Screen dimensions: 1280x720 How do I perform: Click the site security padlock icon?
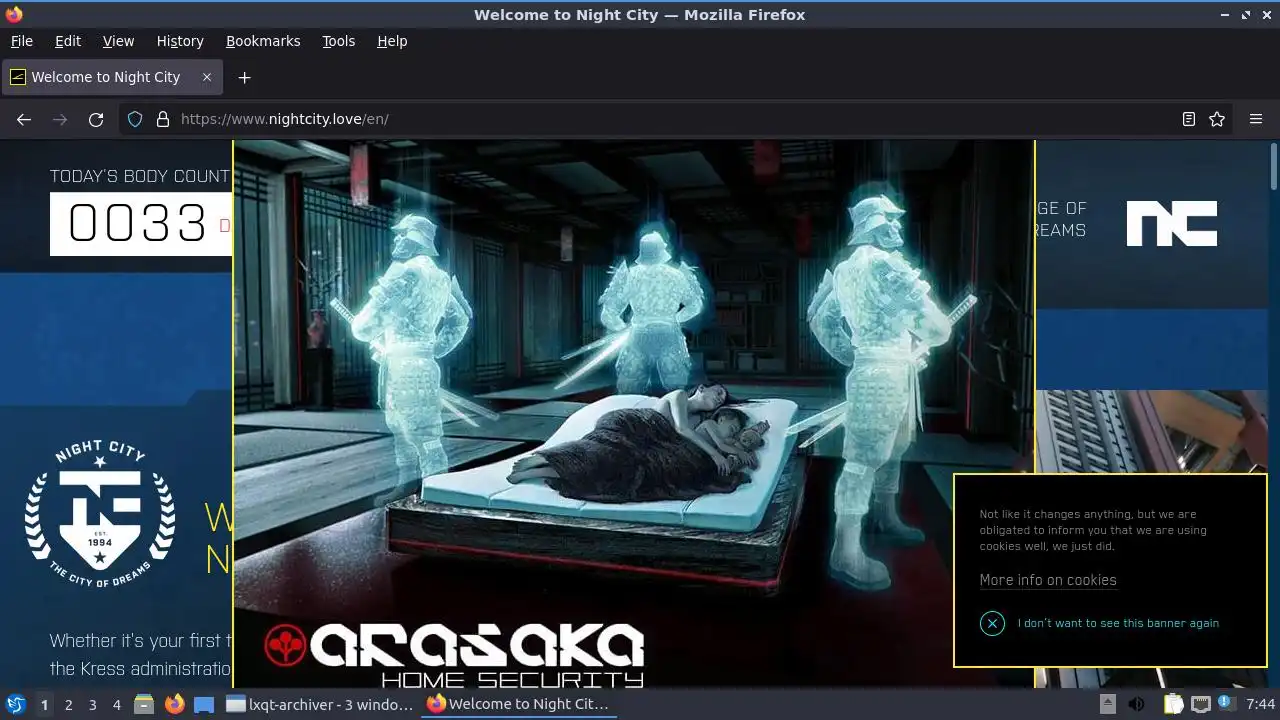tap(163, 119)
